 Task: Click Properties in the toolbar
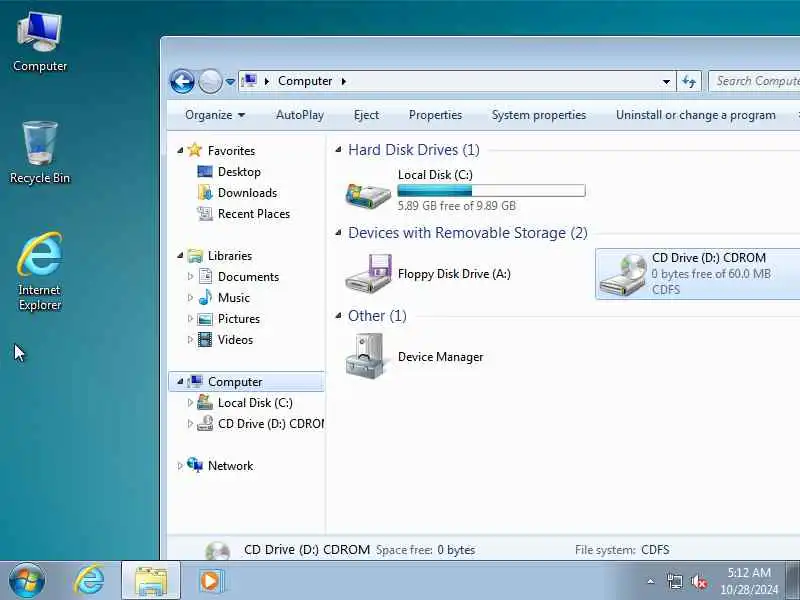[435, 115]
